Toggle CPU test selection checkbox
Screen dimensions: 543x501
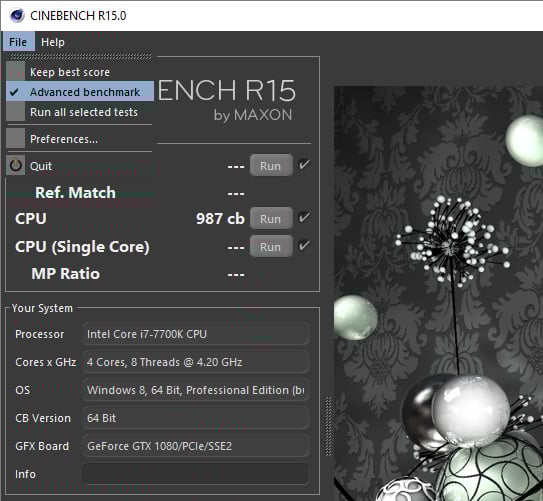[x=304, y=218]
